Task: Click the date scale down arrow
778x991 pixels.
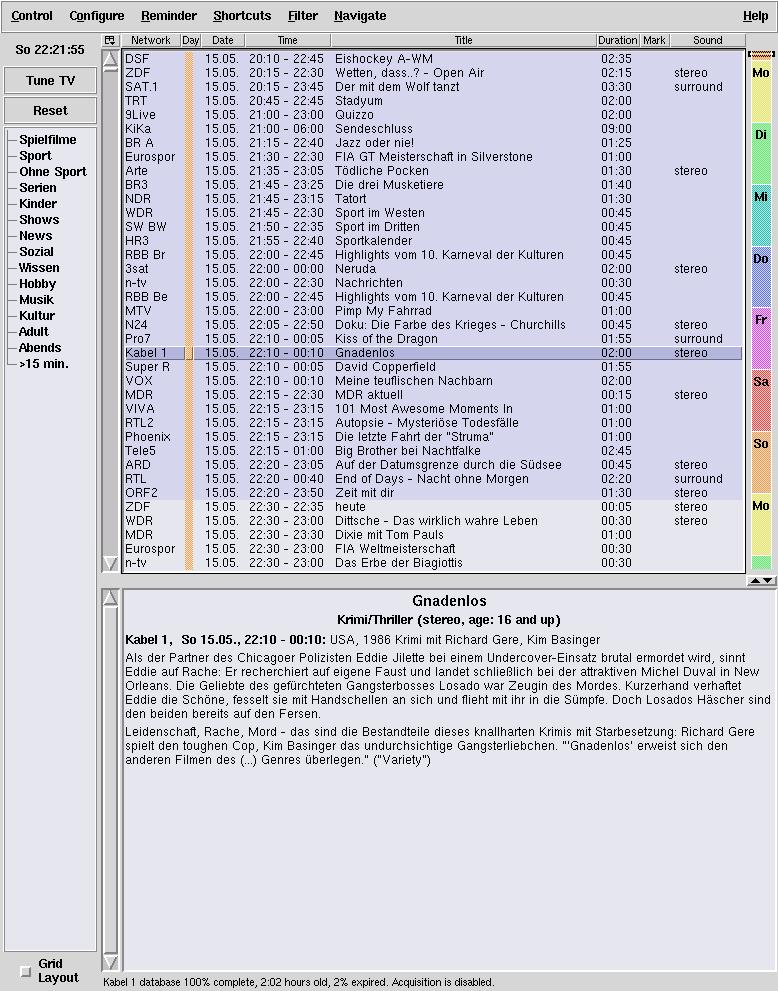Action: [x=768, y=581]
